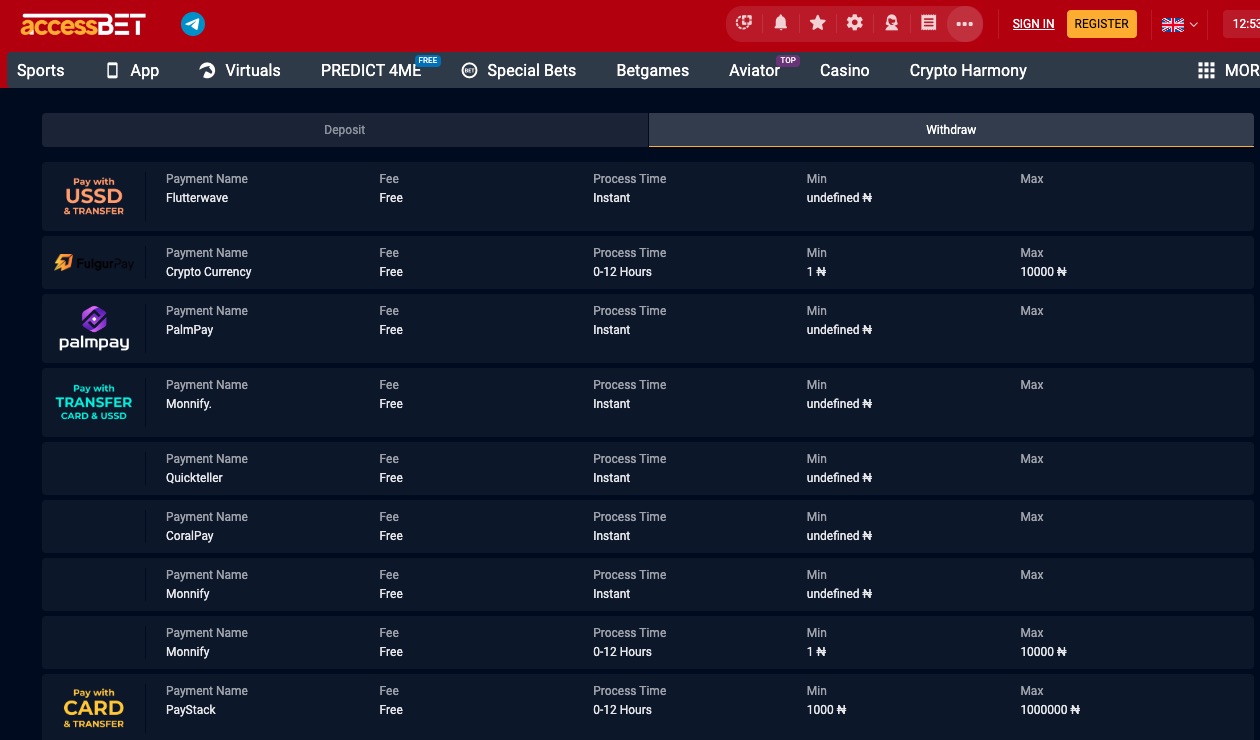
Task: Open the settings gear icon
Action: coord(855,23)
